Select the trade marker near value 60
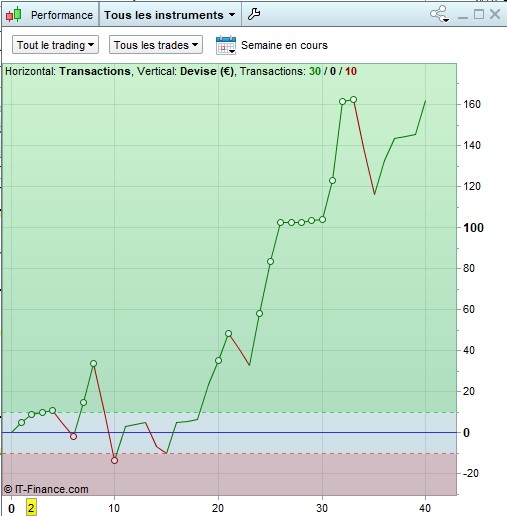The width and height of the screenshot is (507, 516). [259, 314]
